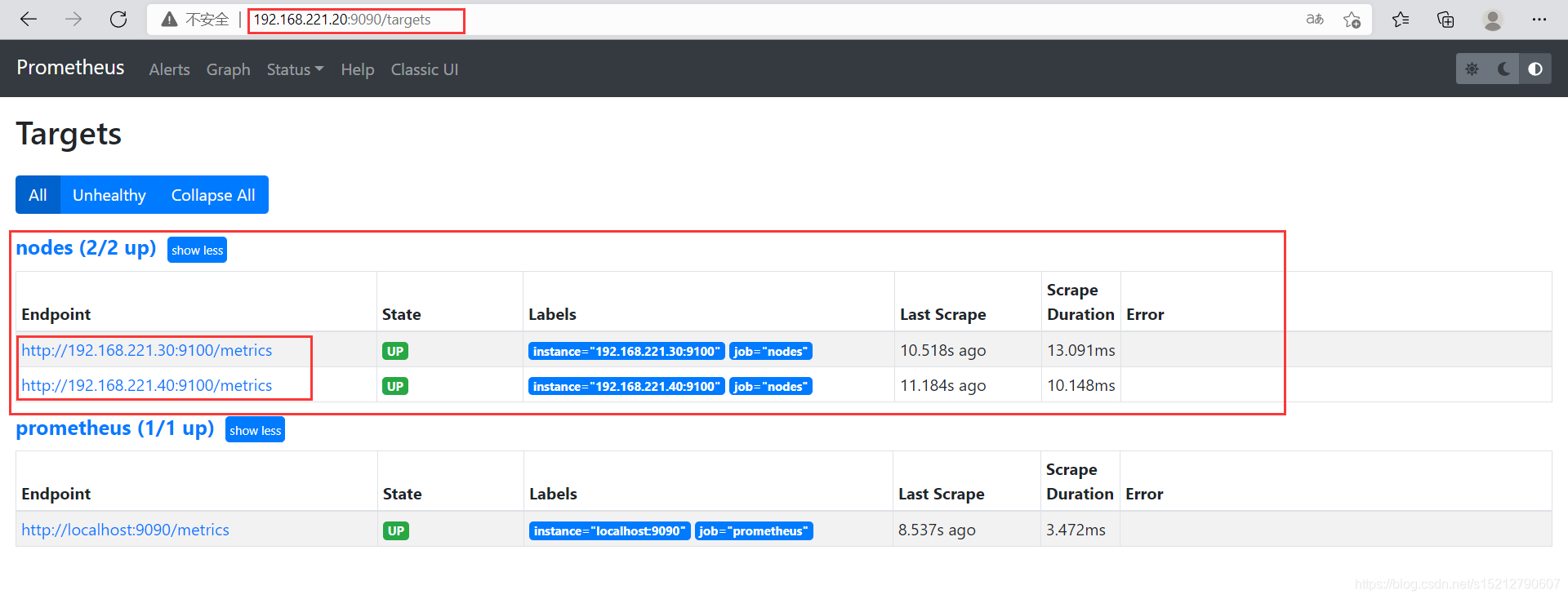Open the 192.168.221.30:9100 metrics endpoint

point(147,350)
